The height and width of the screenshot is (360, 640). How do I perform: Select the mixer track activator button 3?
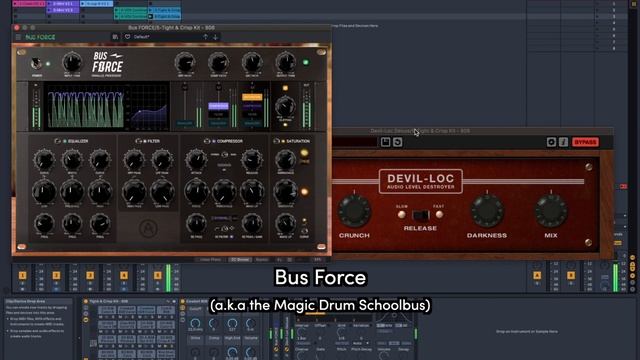90,276
